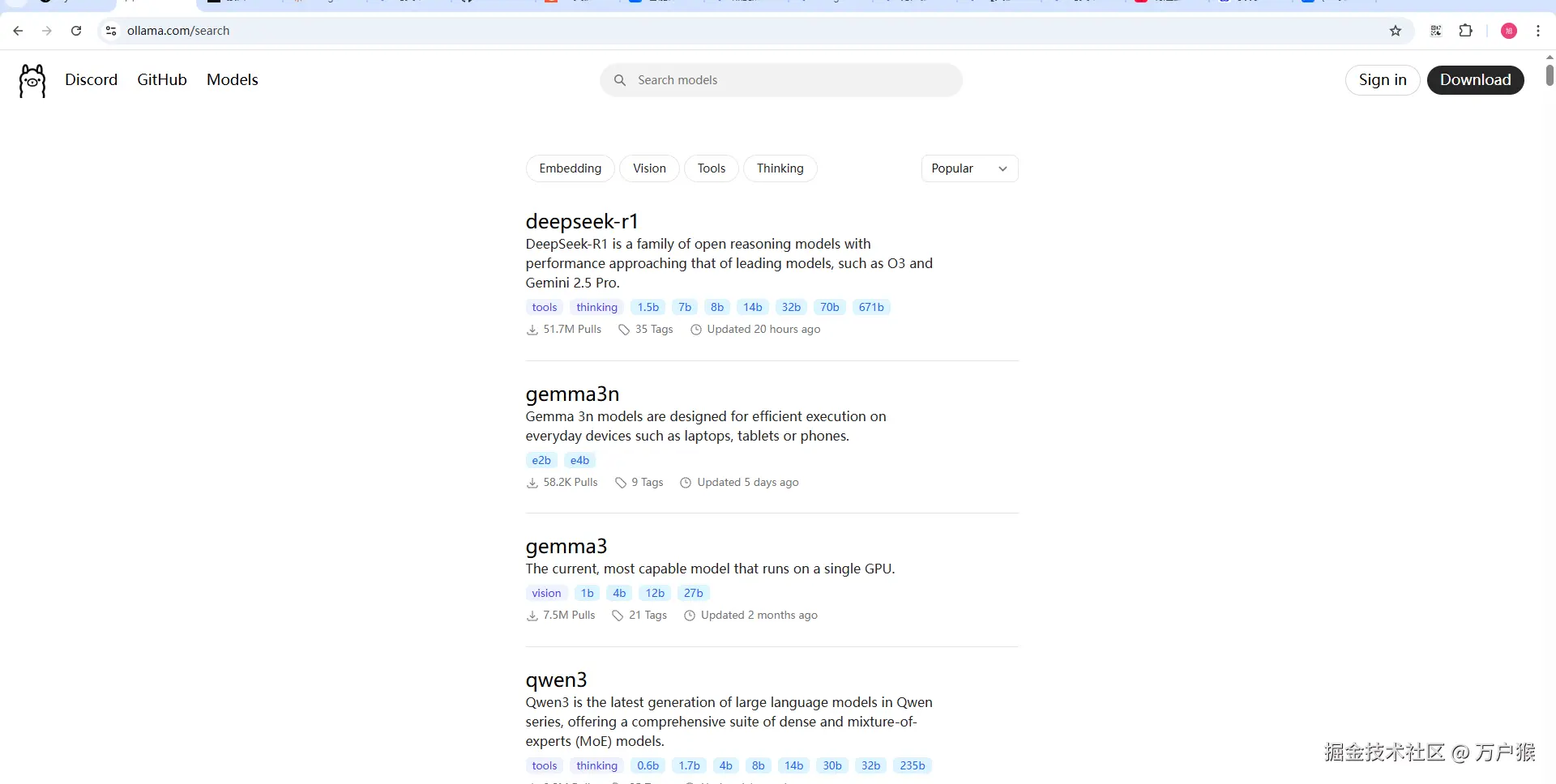Select the 70b size tag for deepseek-r1
The width and height of the screenshot is (1556, 784).
point(830,308)
